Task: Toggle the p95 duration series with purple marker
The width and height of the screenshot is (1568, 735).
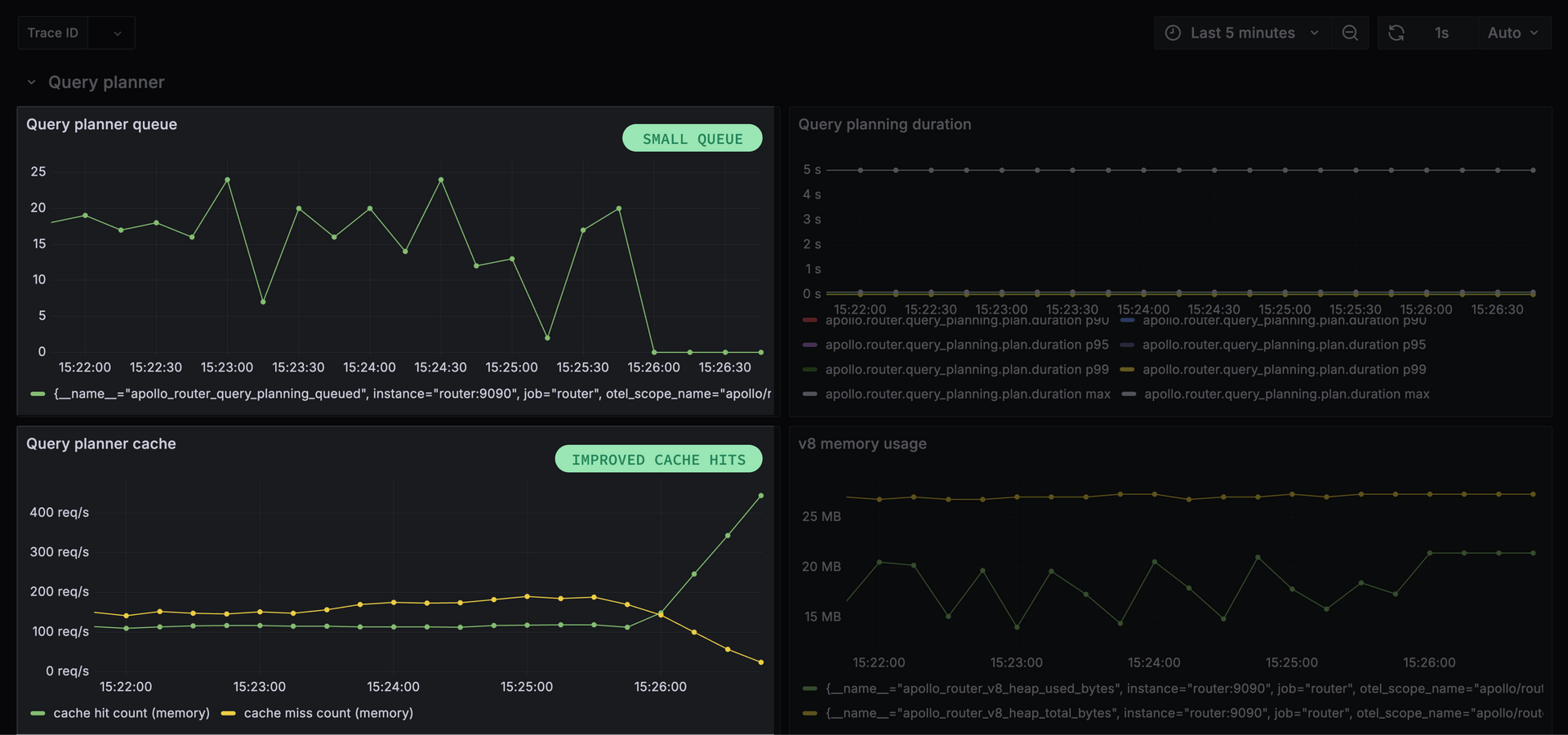Action: point(967,345)
